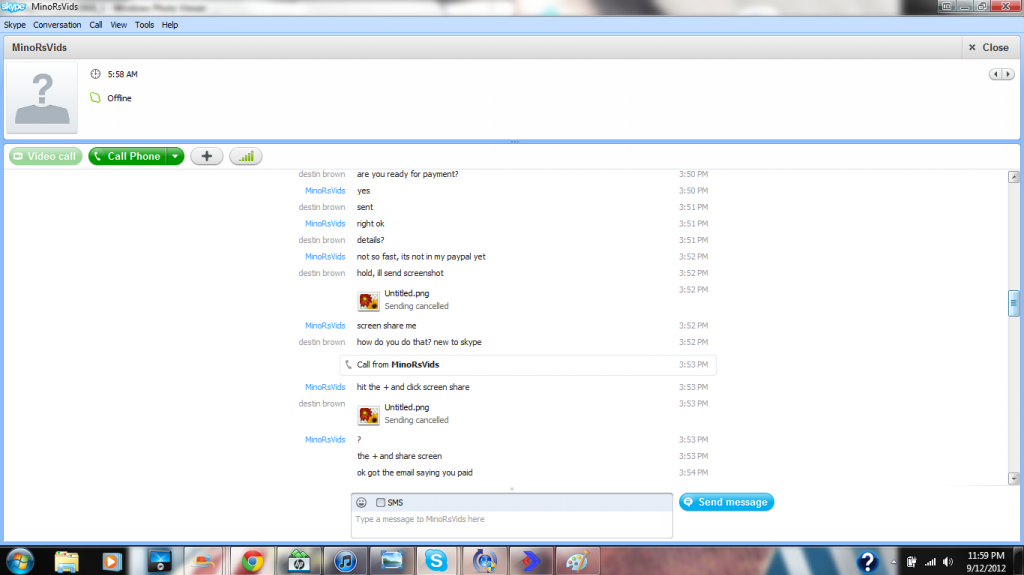Click the right profile navigation arrow
This screenshot has width=1024, height=575.
pos(1008,74)
